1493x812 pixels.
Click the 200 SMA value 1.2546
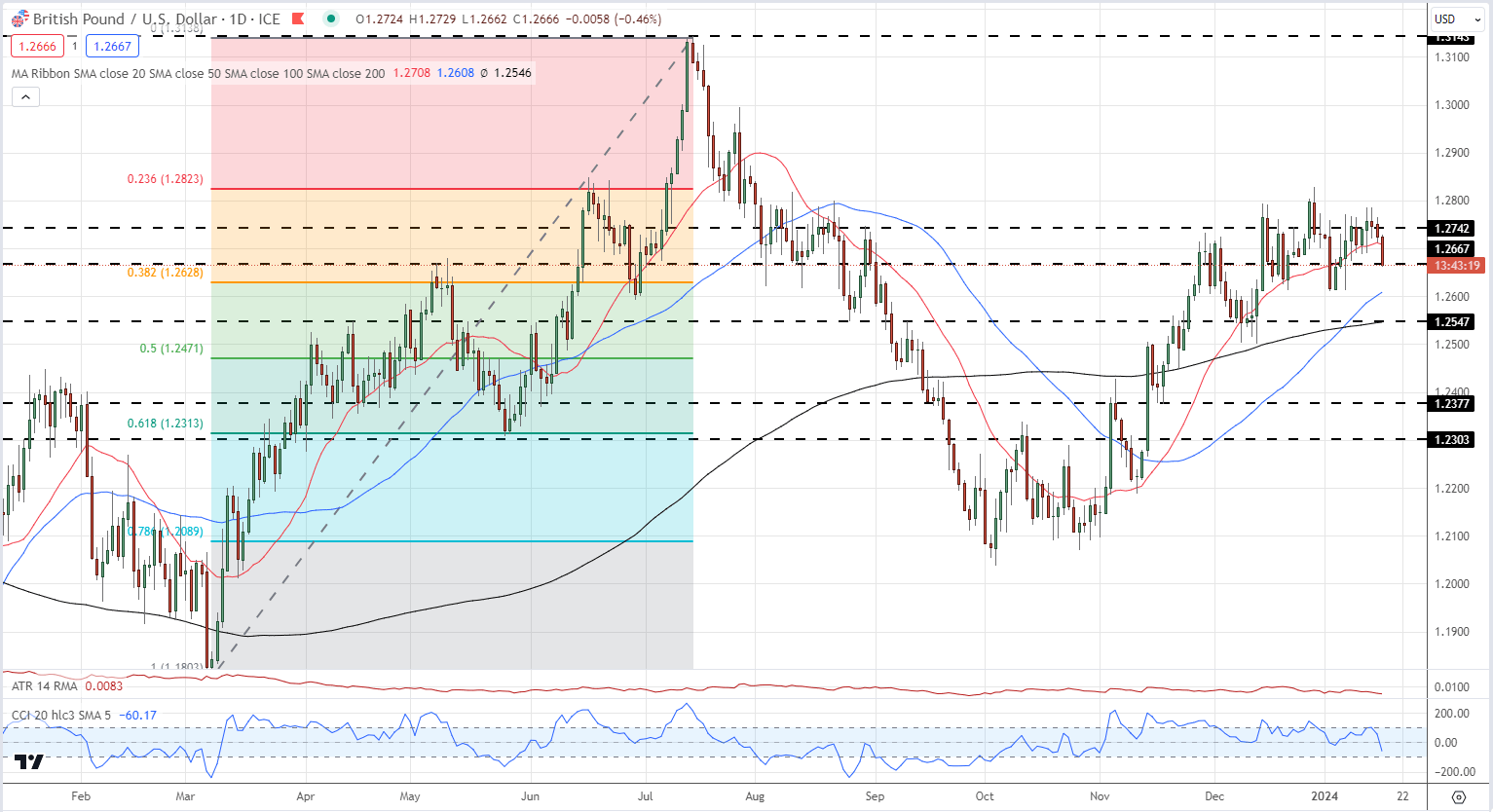[513, 73]
